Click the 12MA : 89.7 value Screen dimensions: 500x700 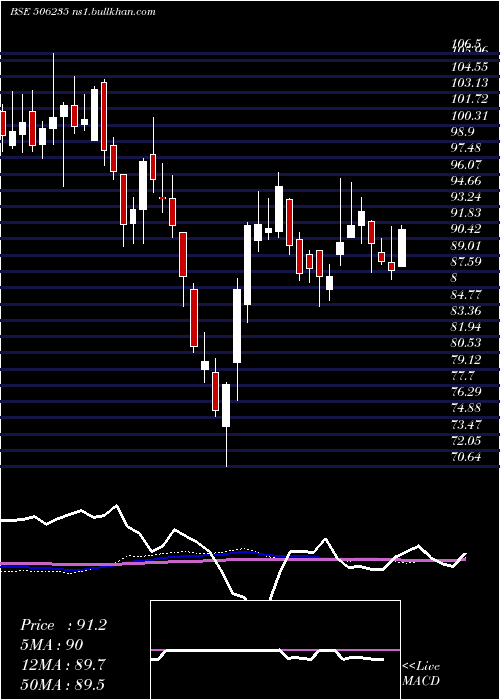tap(63, 665)
